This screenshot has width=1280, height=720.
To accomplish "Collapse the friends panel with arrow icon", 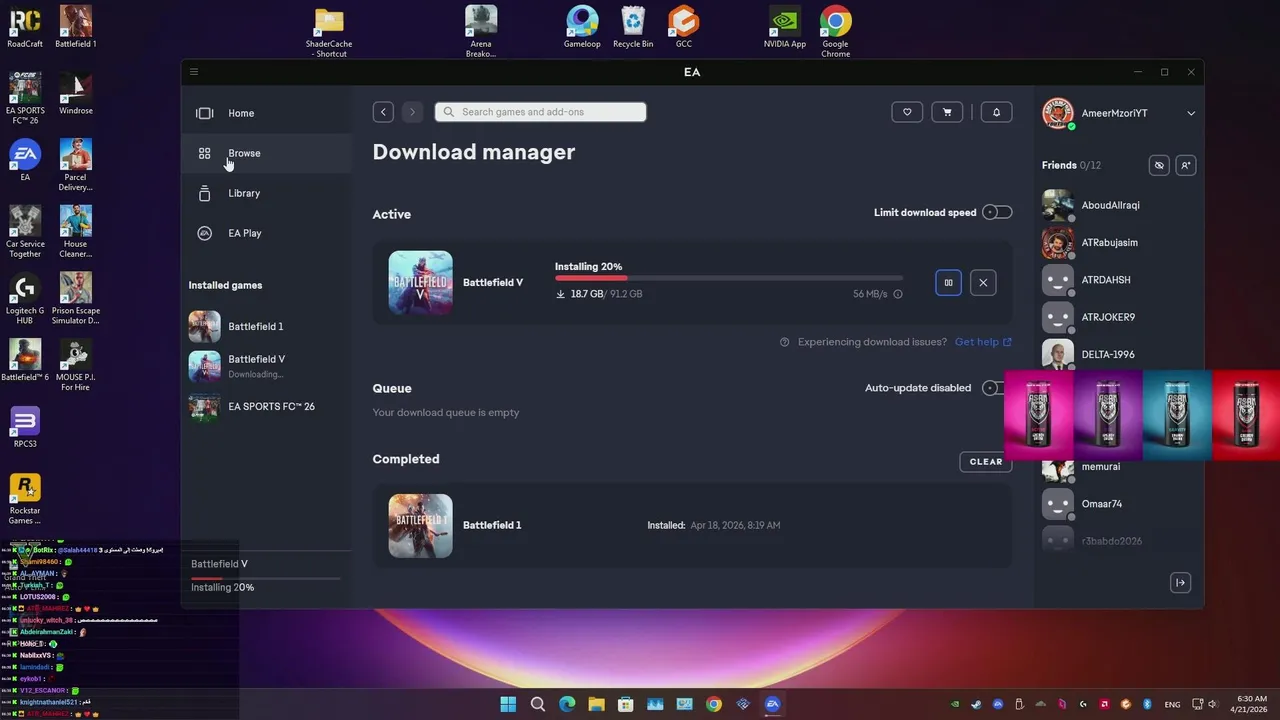I will [1180, 583].
